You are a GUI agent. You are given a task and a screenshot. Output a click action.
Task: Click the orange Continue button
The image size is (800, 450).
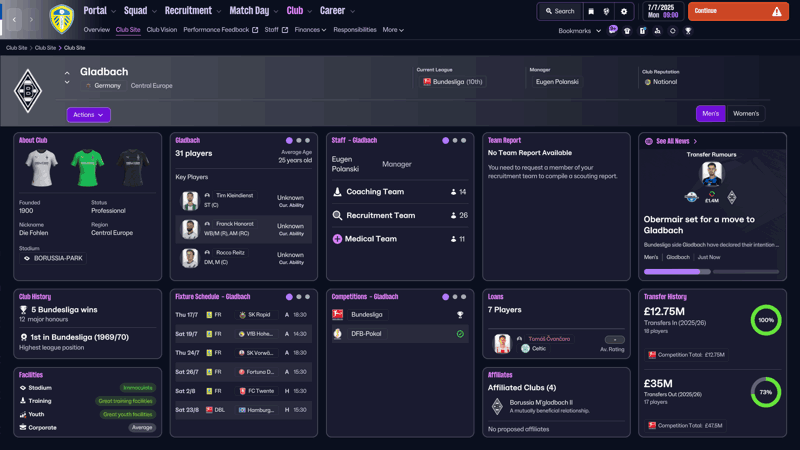click(738, 11)
